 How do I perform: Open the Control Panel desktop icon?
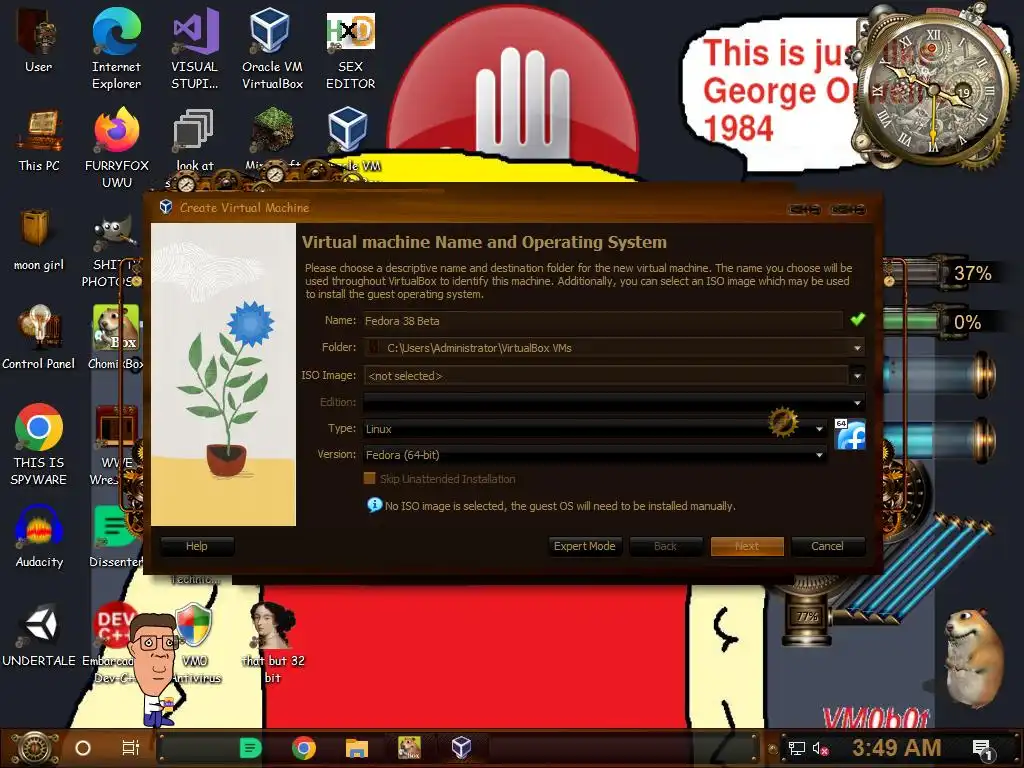pyautogui.click(x=39, y=338)
